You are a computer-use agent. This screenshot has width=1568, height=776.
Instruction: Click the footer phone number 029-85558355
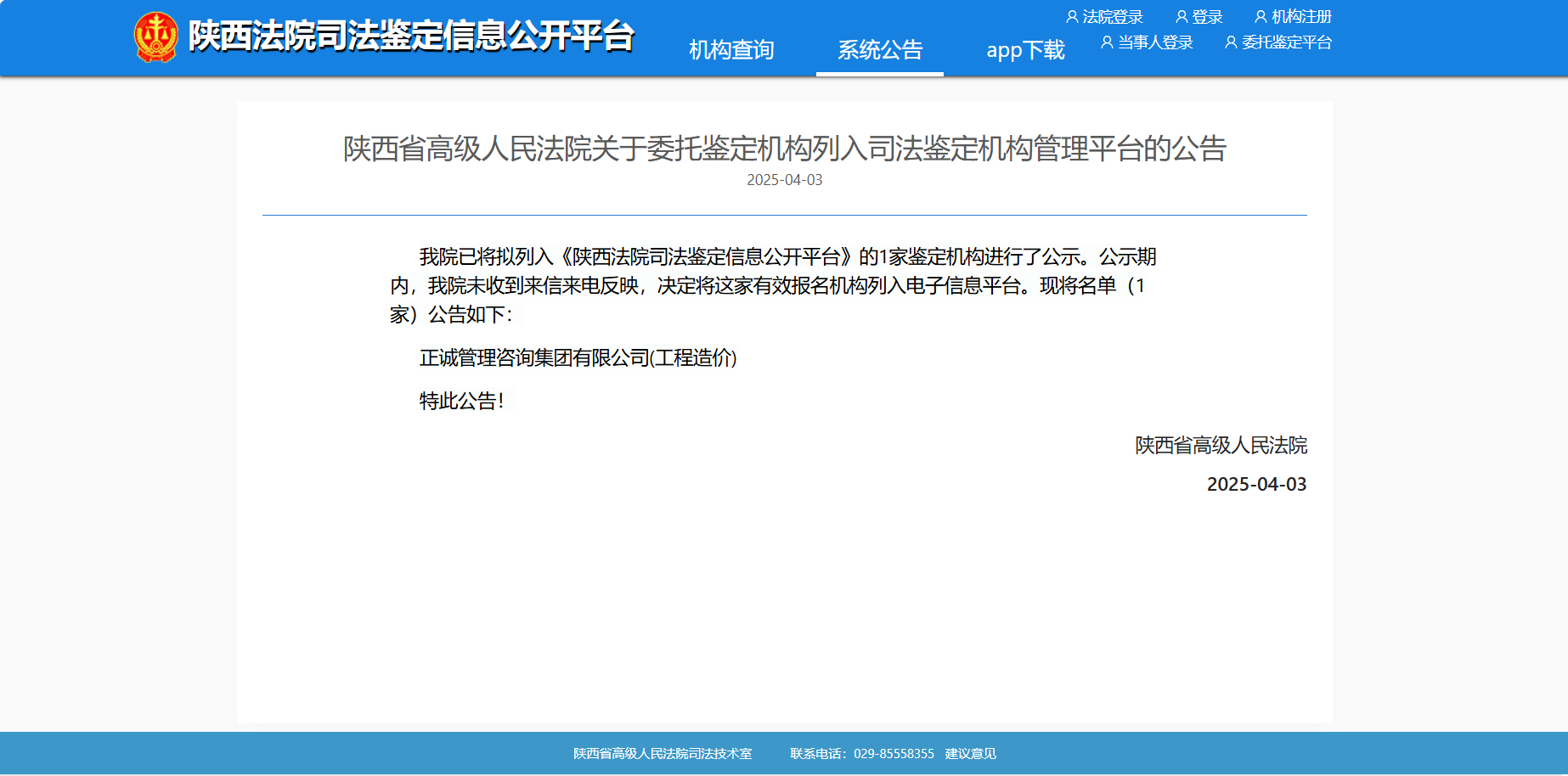point(894,754)
